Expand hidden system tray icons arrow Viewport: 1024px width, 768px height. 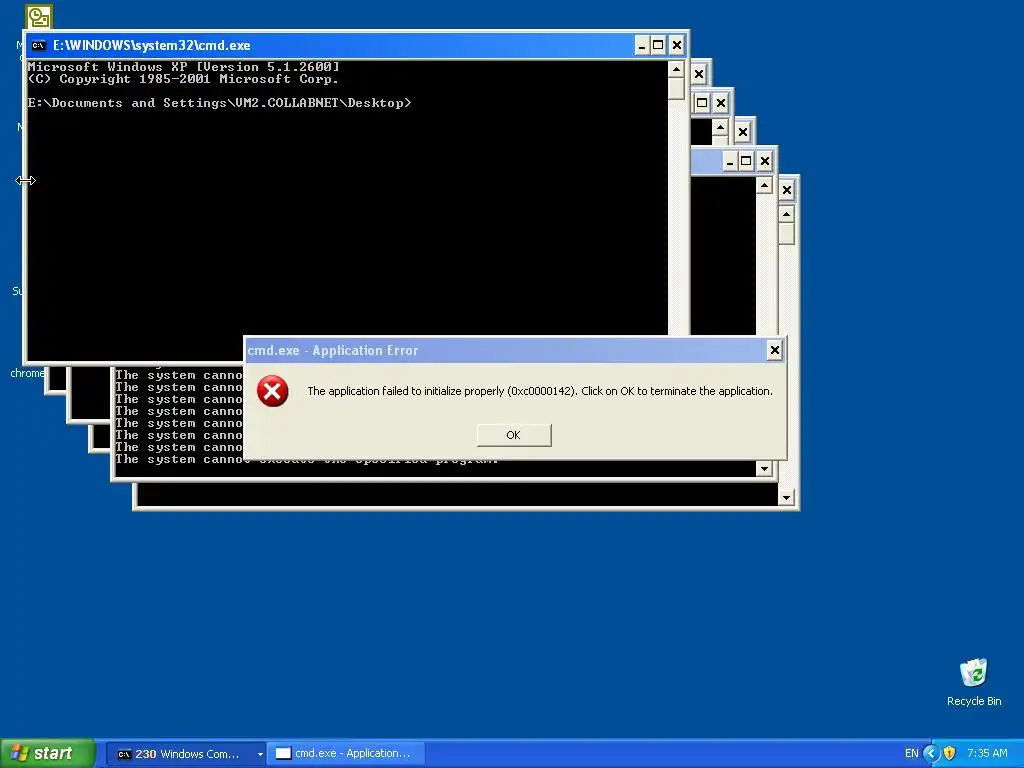click(931, 754)
